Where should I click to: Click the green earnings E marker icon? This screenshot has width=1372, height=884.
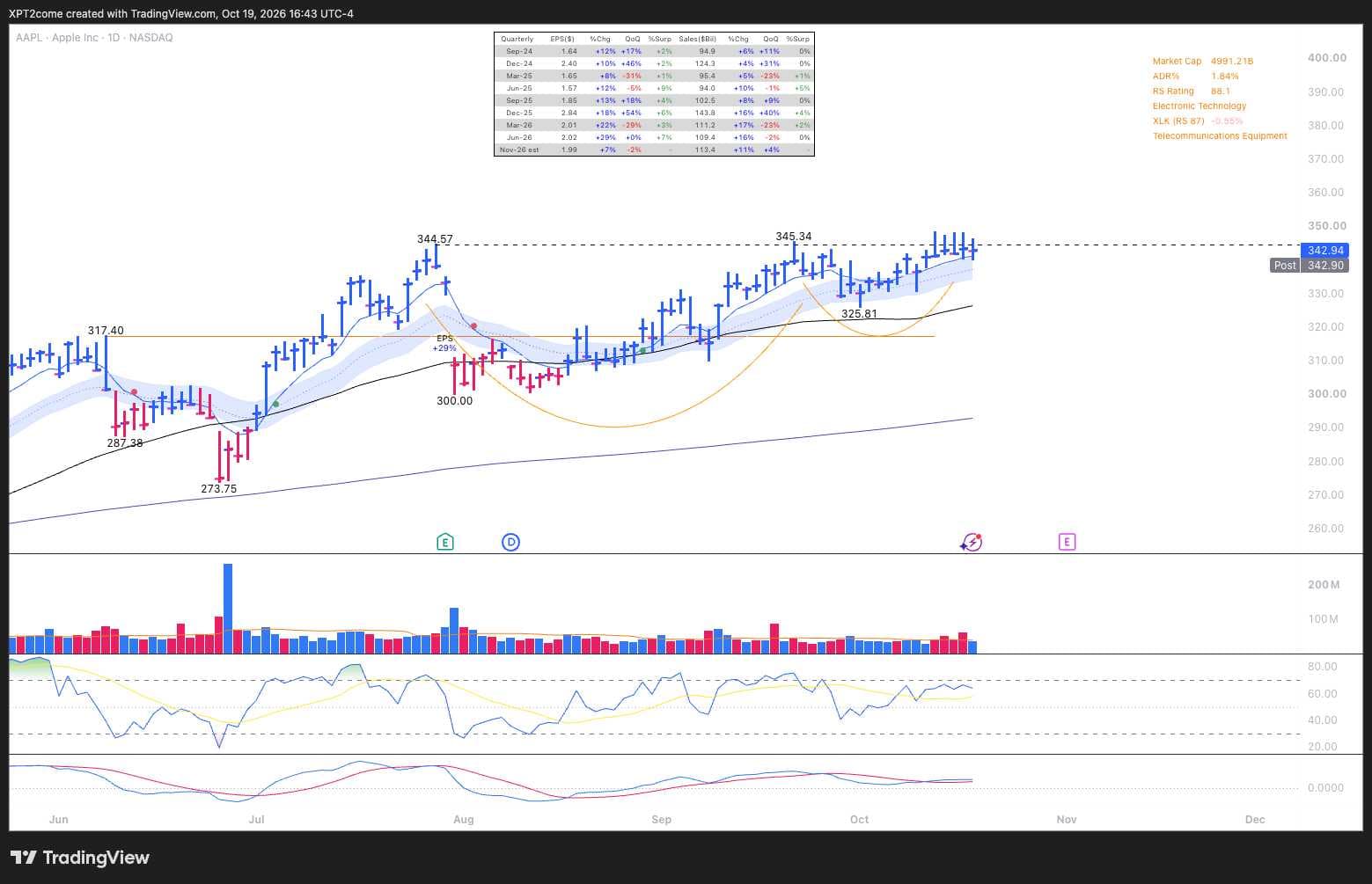445,542
